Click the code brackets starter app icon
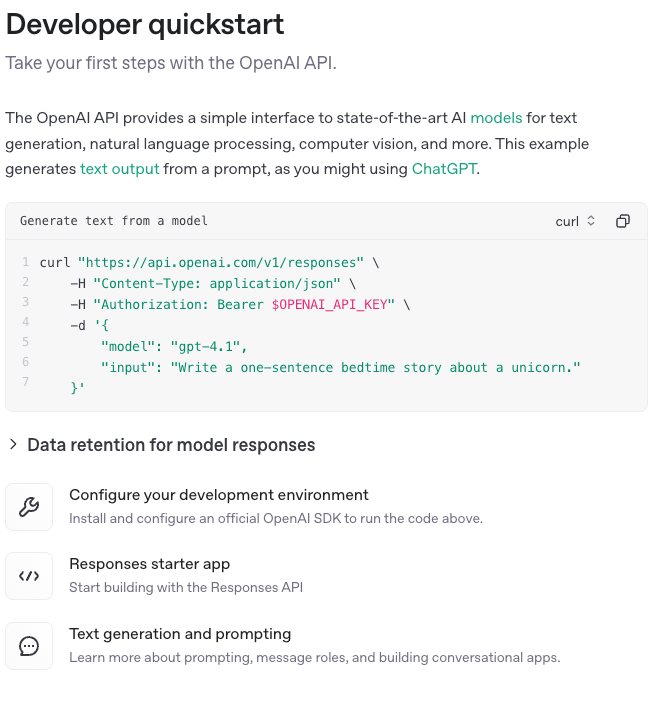This screenshot has height=701, width=668. [x=29, y=576]
